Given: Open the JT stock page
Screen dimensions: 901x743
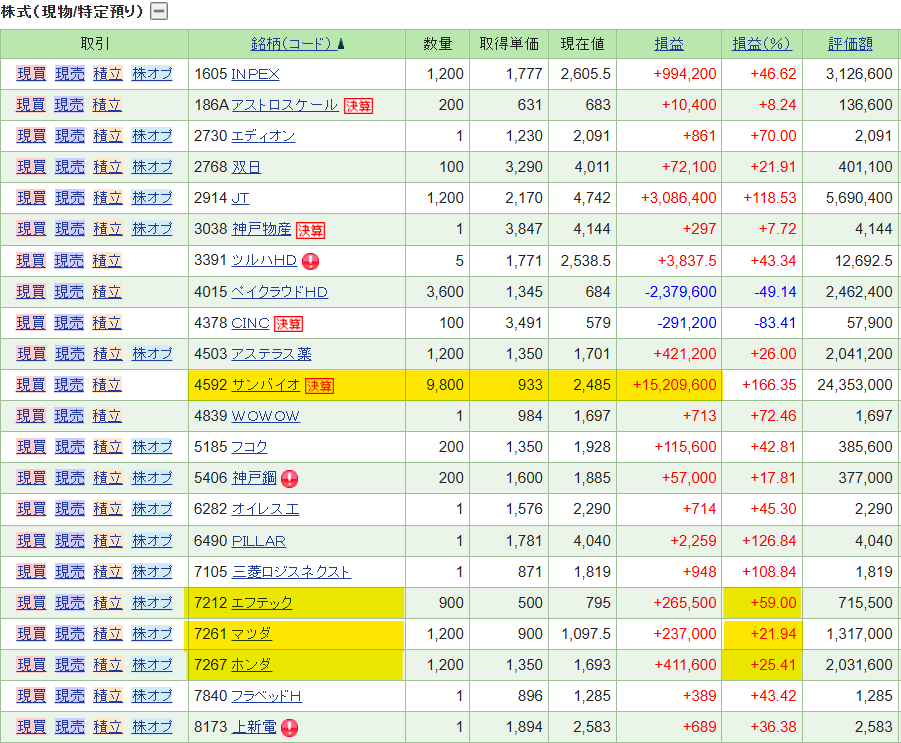Looking at the screenshot, I should [240, 198].
